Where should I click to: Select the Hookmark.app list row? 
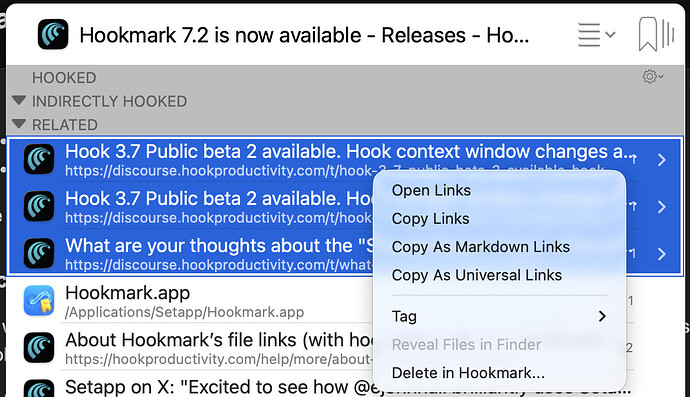345,301
